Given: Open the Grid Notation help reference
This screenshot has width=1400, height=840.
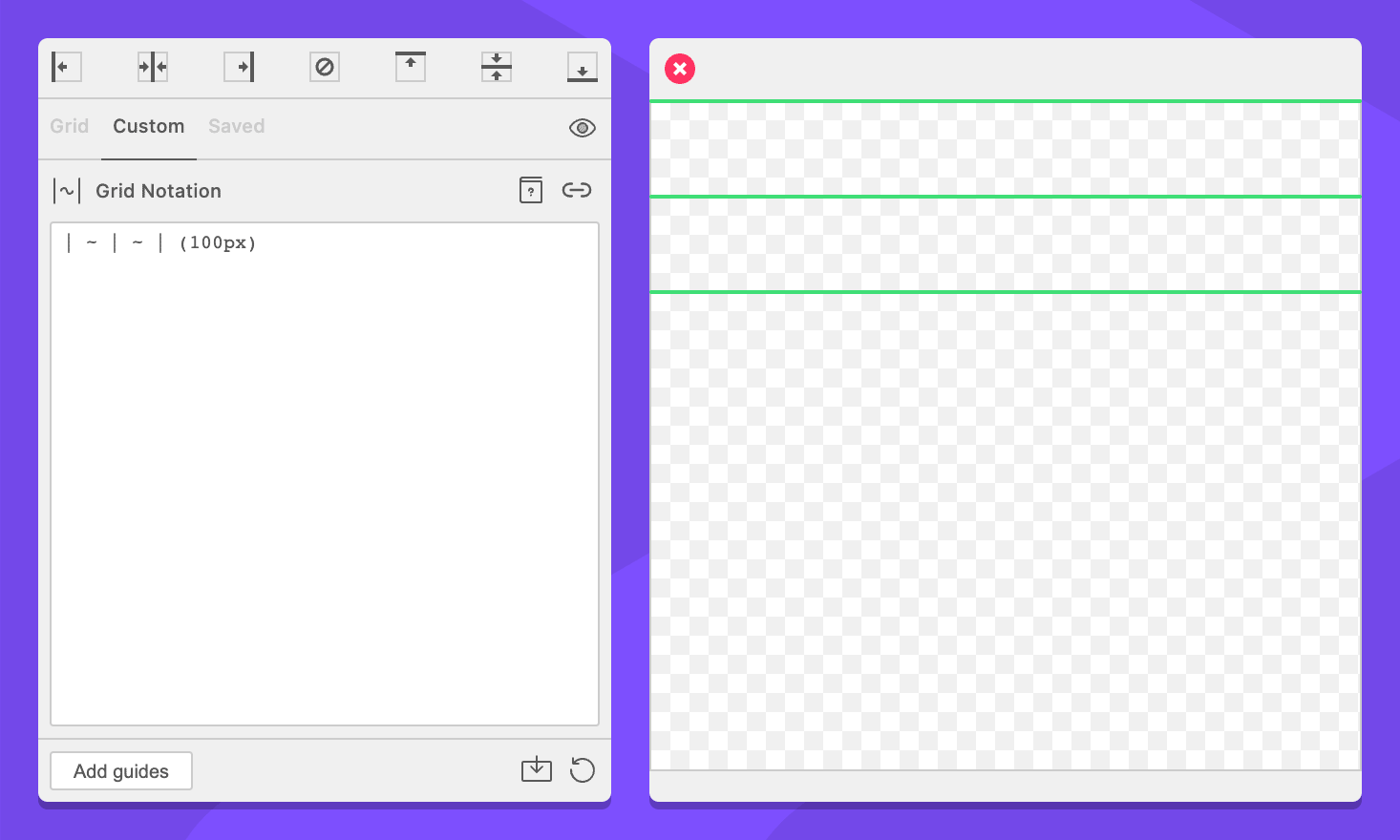Looking at the screenshot, I should pos(531,190).
